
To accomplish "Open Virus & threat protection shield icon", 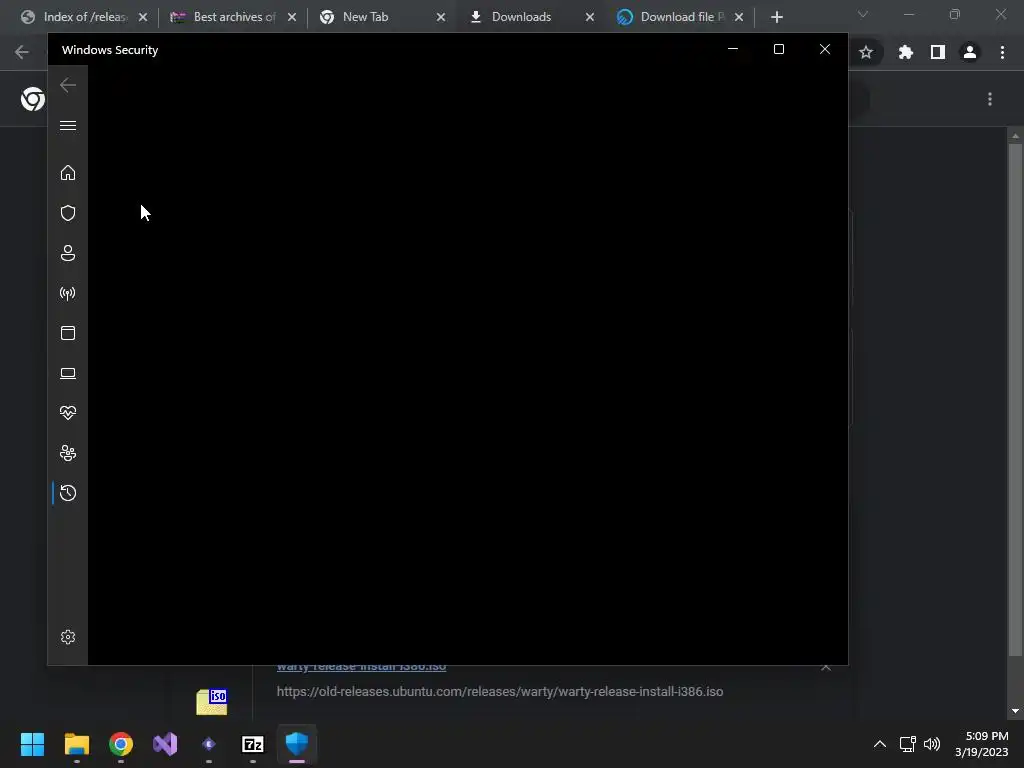I will (x=68, y=213).
